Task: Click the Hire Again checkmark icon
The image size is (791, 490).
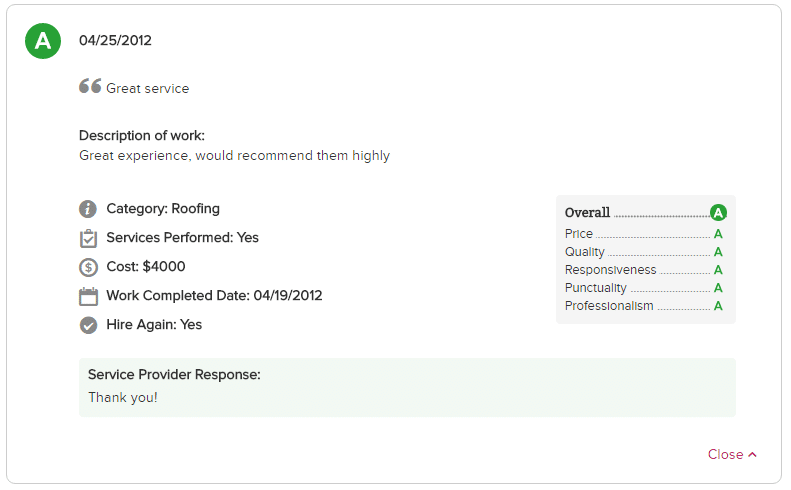Action: click(x=88, y=325)
